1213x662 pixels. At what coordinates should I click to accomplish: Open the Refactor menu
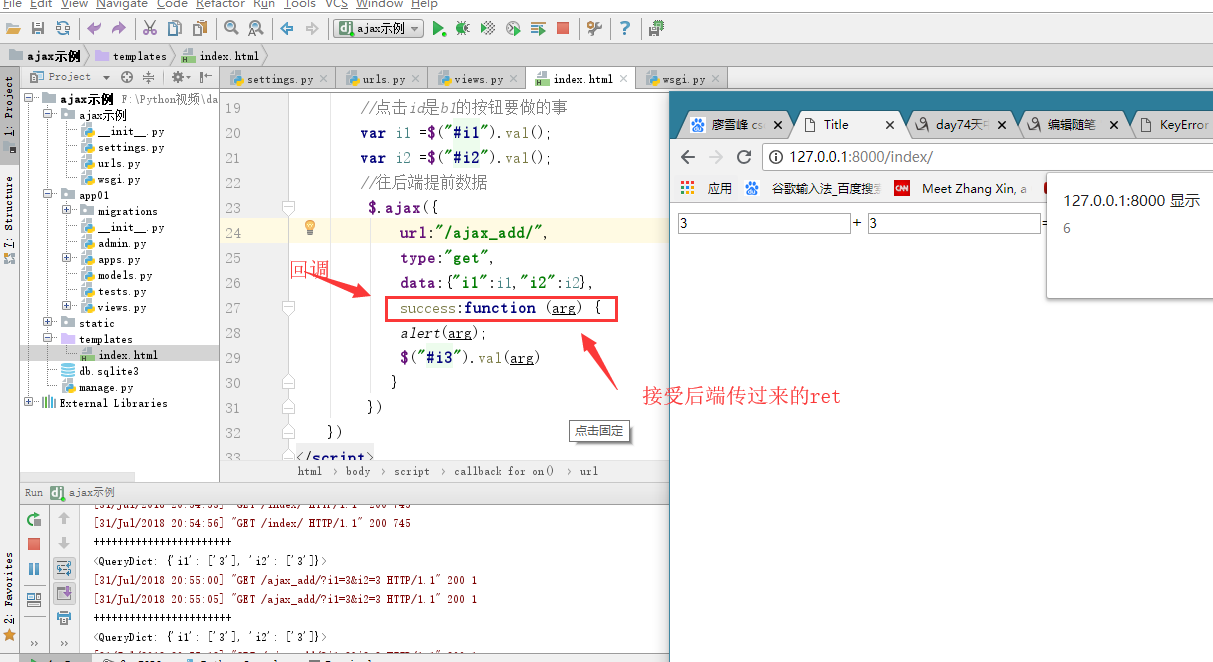coord(220,5)
